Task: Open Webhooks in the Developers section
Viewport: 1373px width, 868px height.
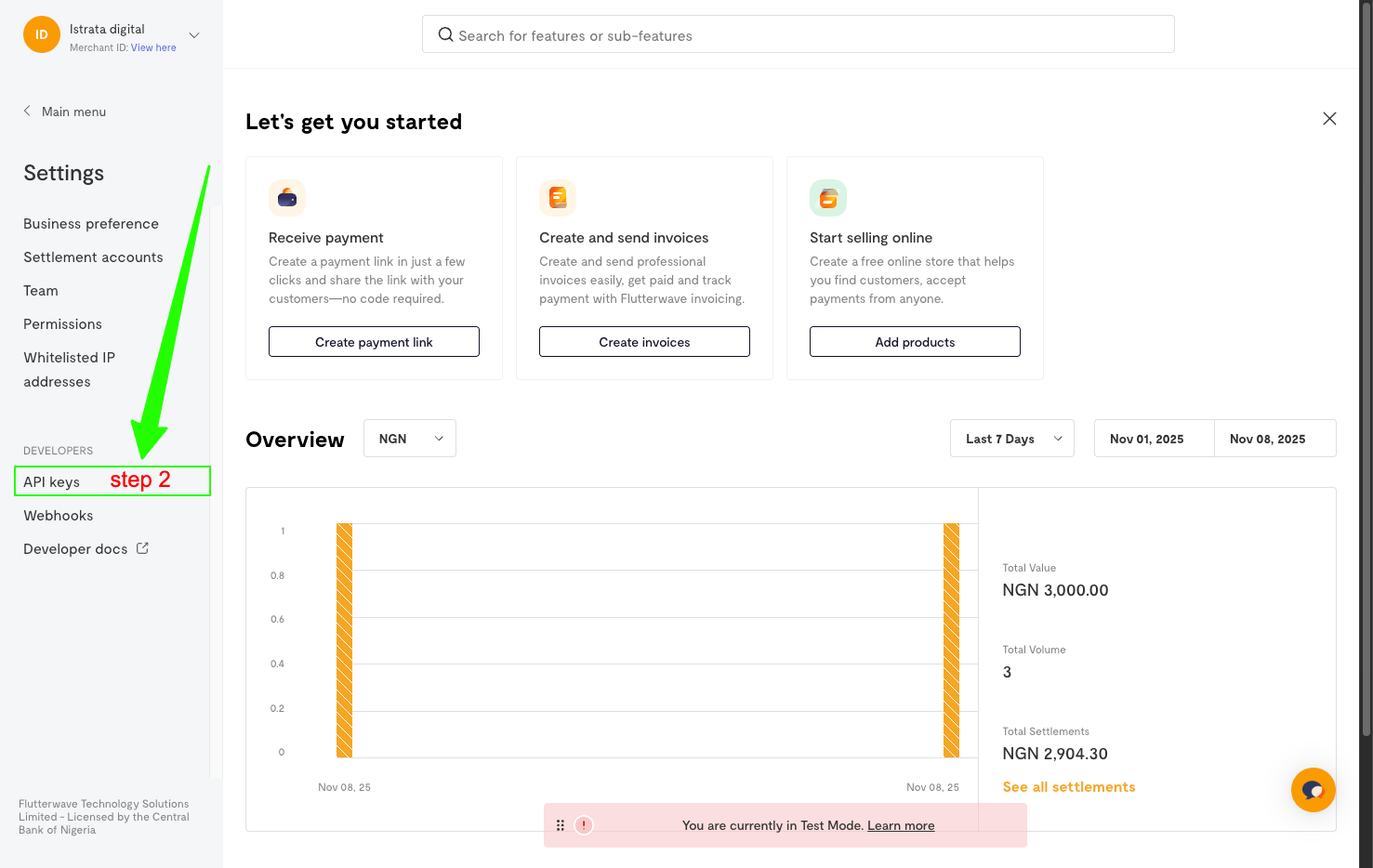Action: tap(59, 516)
